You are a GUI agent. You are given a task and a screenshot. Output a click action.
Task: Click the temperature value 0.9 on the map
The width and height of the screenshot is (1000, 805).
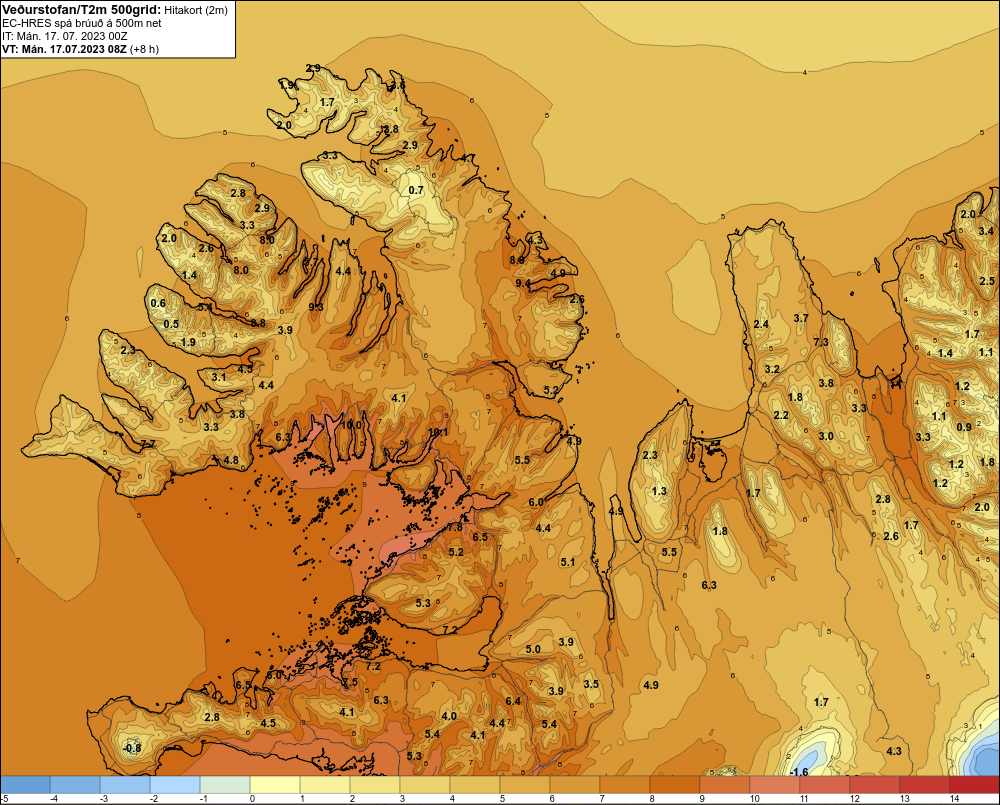click(964, 427)
